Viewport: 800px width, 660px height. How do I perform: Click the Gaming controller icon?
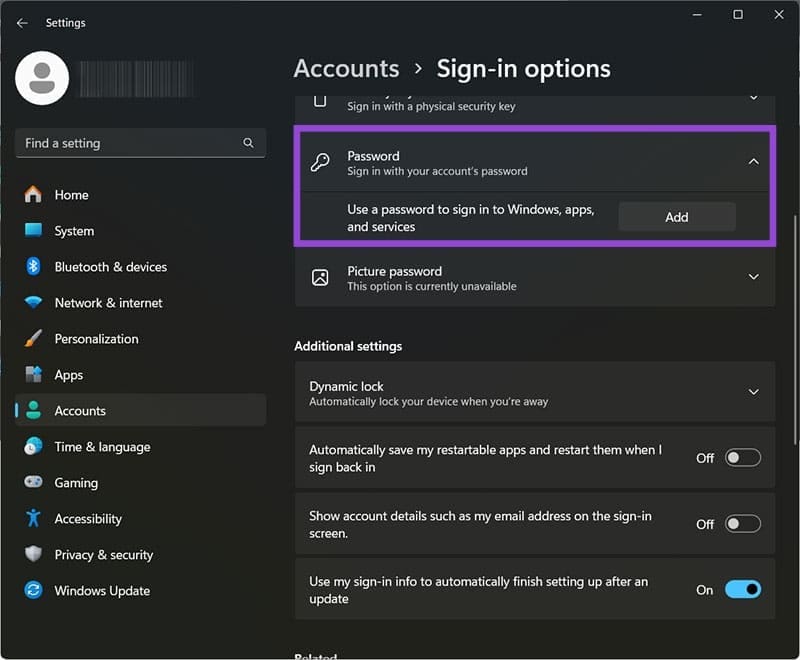pos(34,483)
